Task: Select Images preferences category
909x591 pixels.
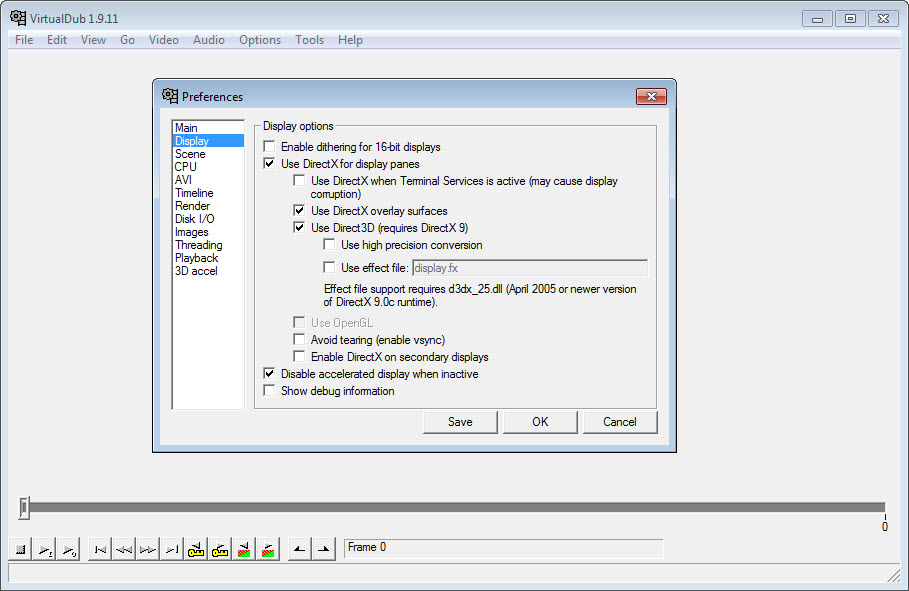Action: pyautogui.click(x=208, y=232)
